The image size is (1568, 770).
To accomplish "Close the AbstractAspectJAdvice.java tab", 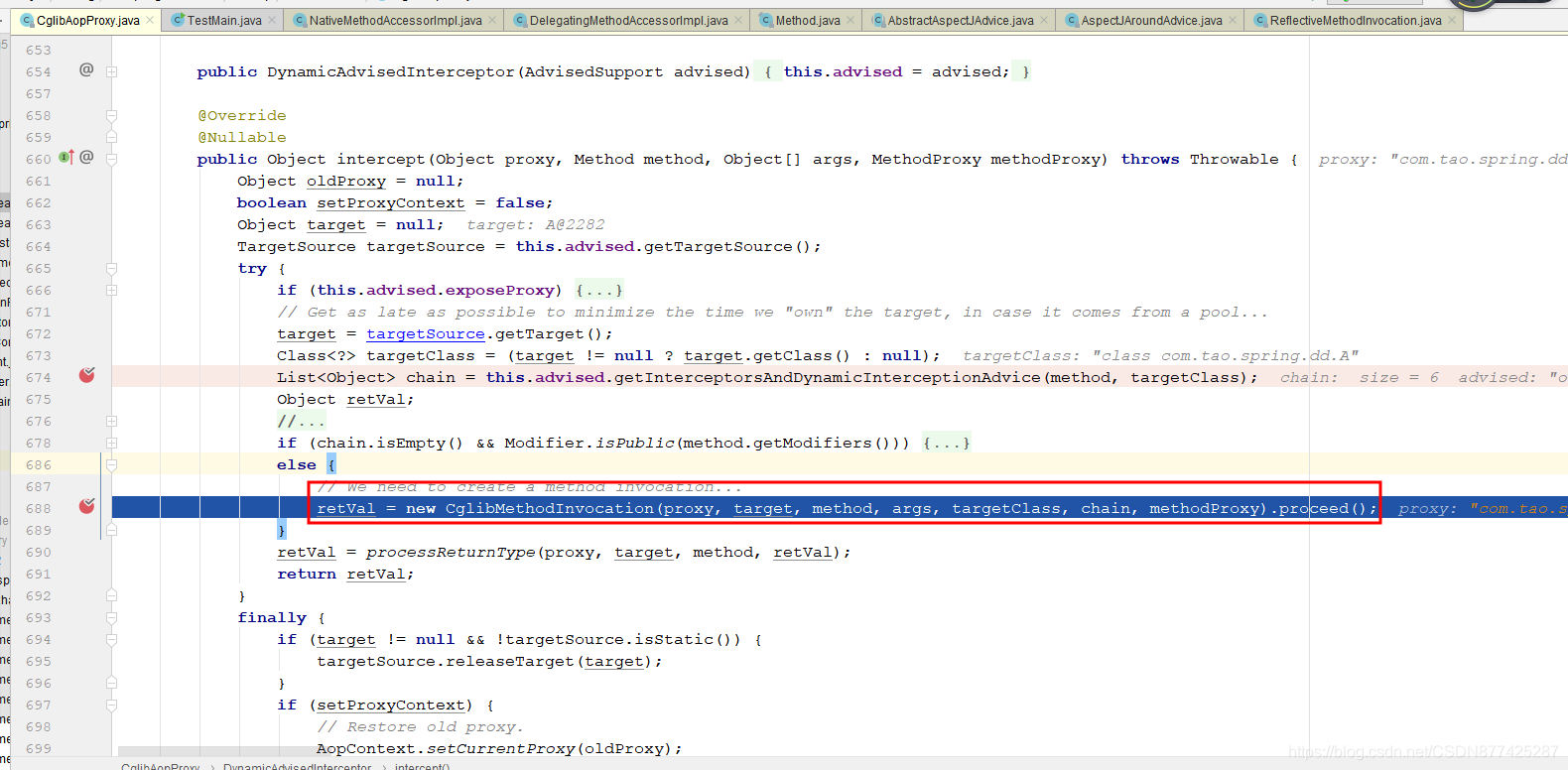I will [1044, 20].
